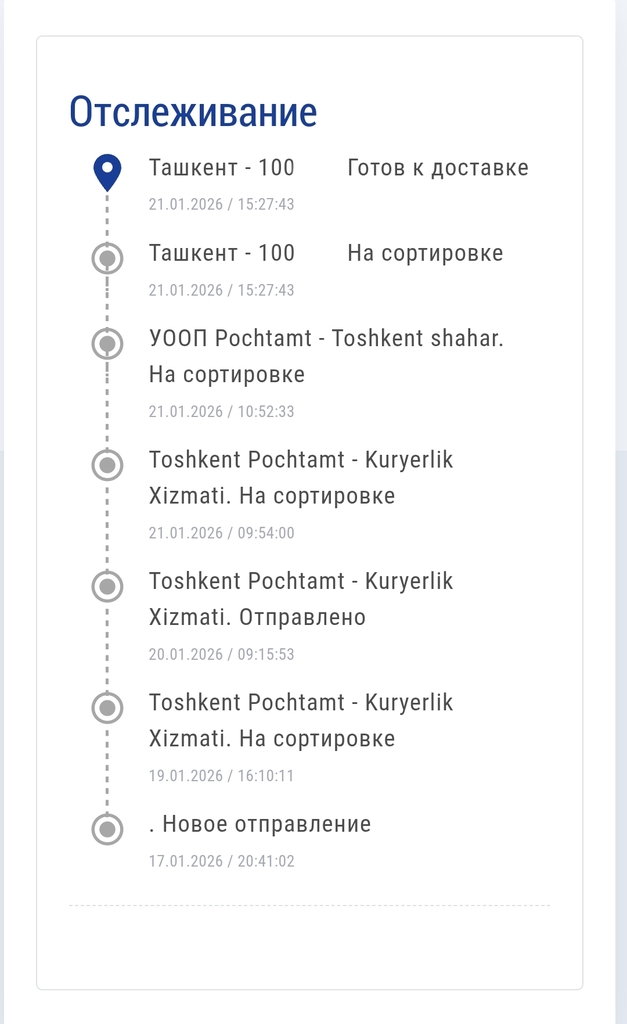Image resolution: width=627 pixels, height=1024 pixels.
Task: Click timeline dot for the 09:54:00 sorting event
Action: 107,465
